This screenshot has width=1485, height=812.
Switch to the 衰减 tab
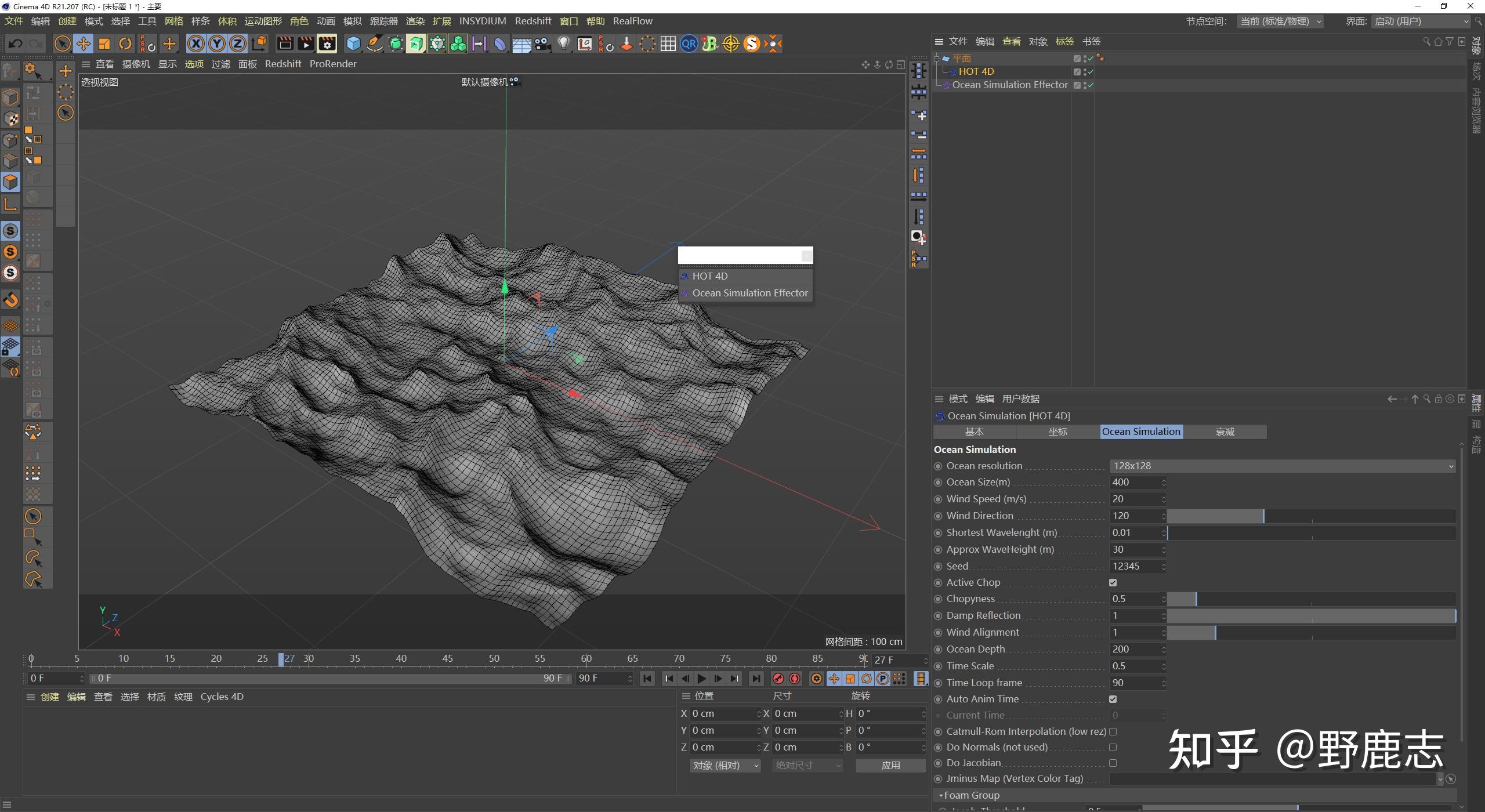point(1225,432)
